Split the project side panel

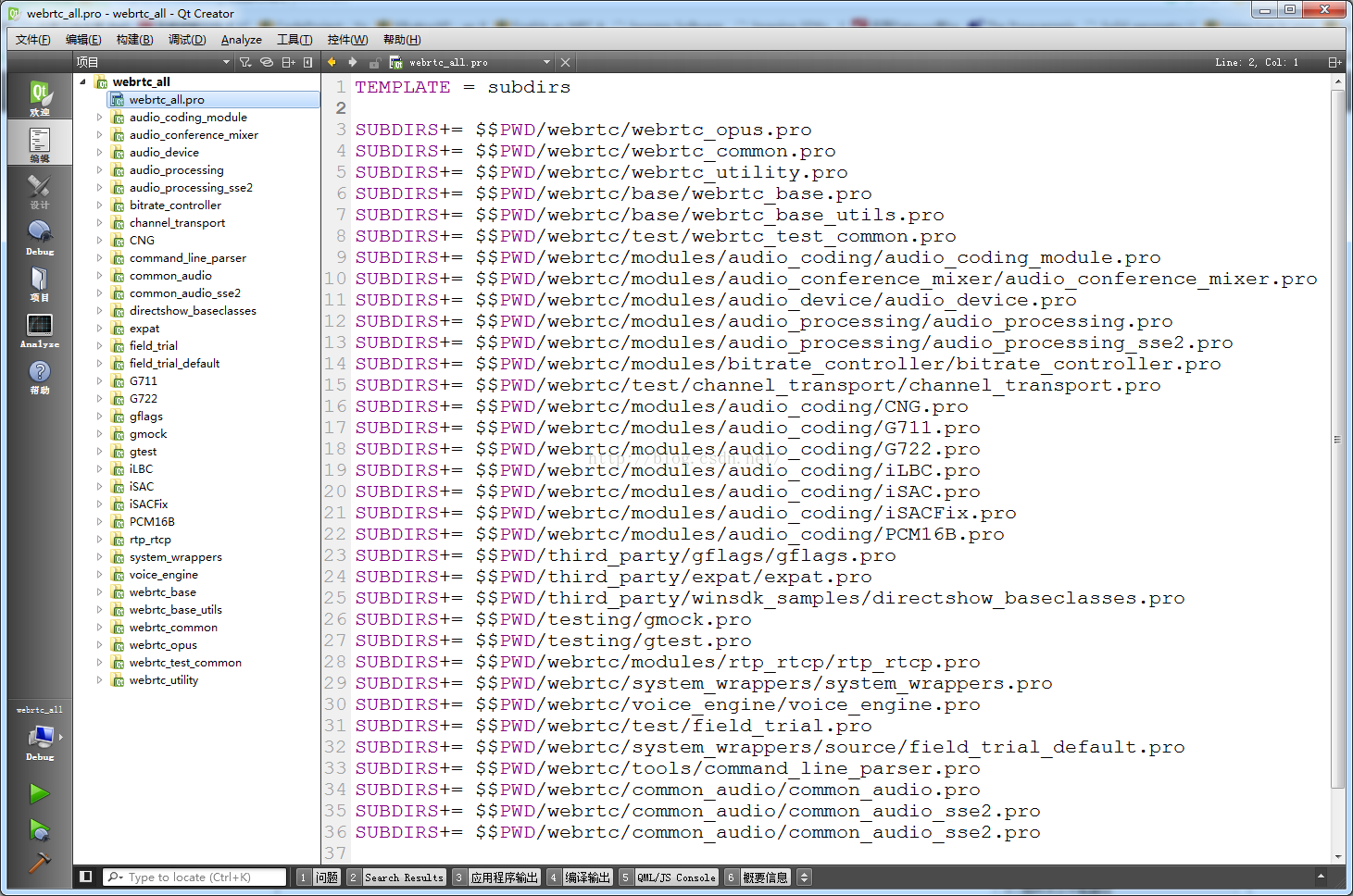pyautogui.click(x=288, y=62)
